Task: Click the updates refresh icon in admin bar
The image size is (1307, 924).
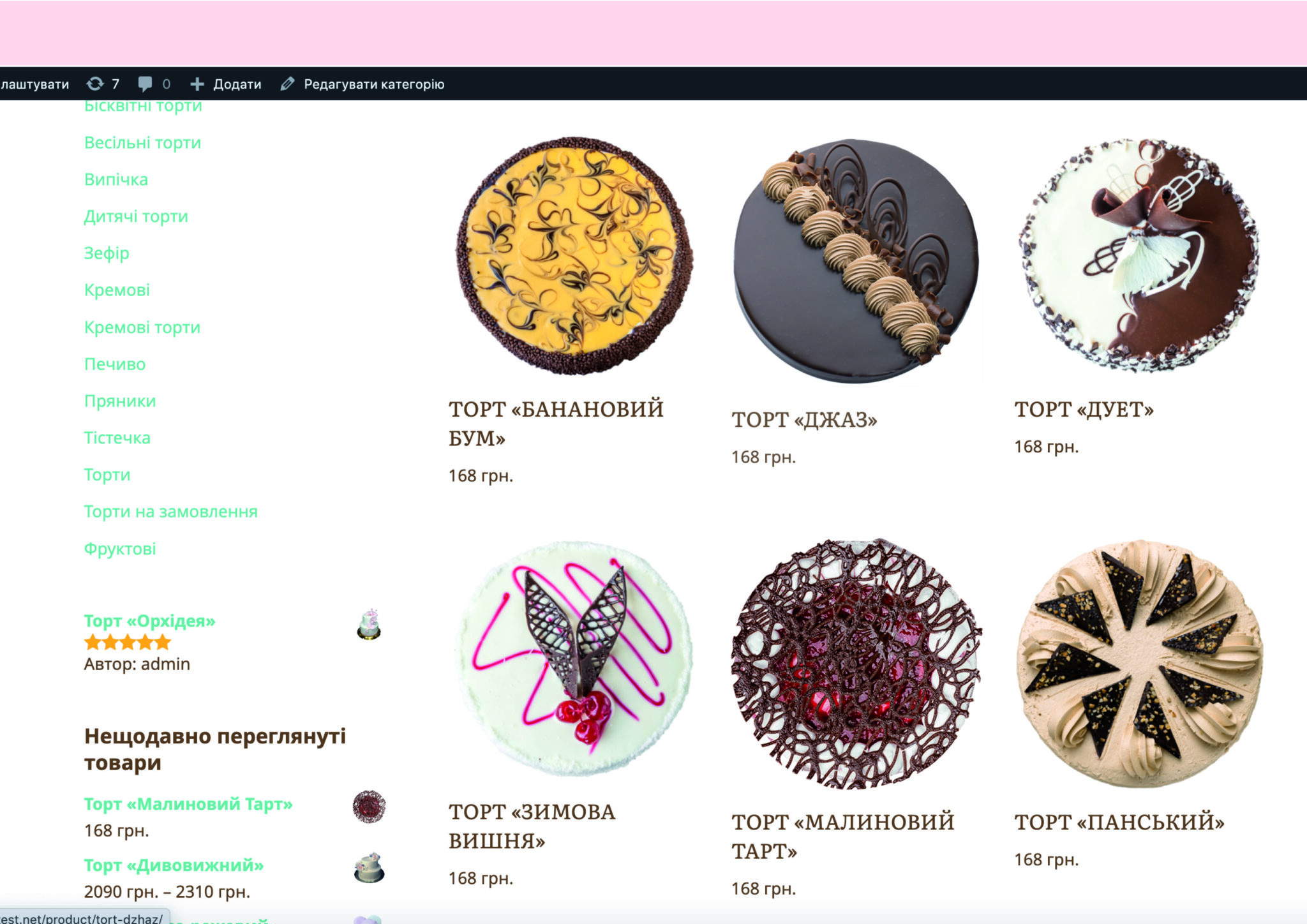Action: click(x=95, y=84)
